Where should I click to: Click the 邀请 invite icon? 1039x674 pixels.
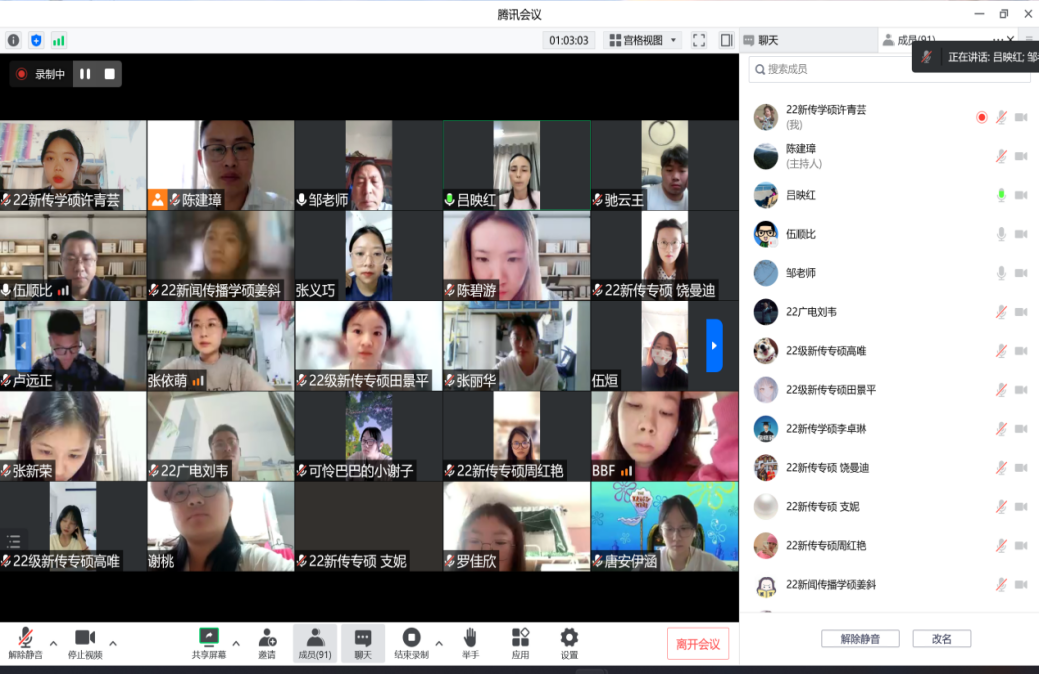pos(267,642)
